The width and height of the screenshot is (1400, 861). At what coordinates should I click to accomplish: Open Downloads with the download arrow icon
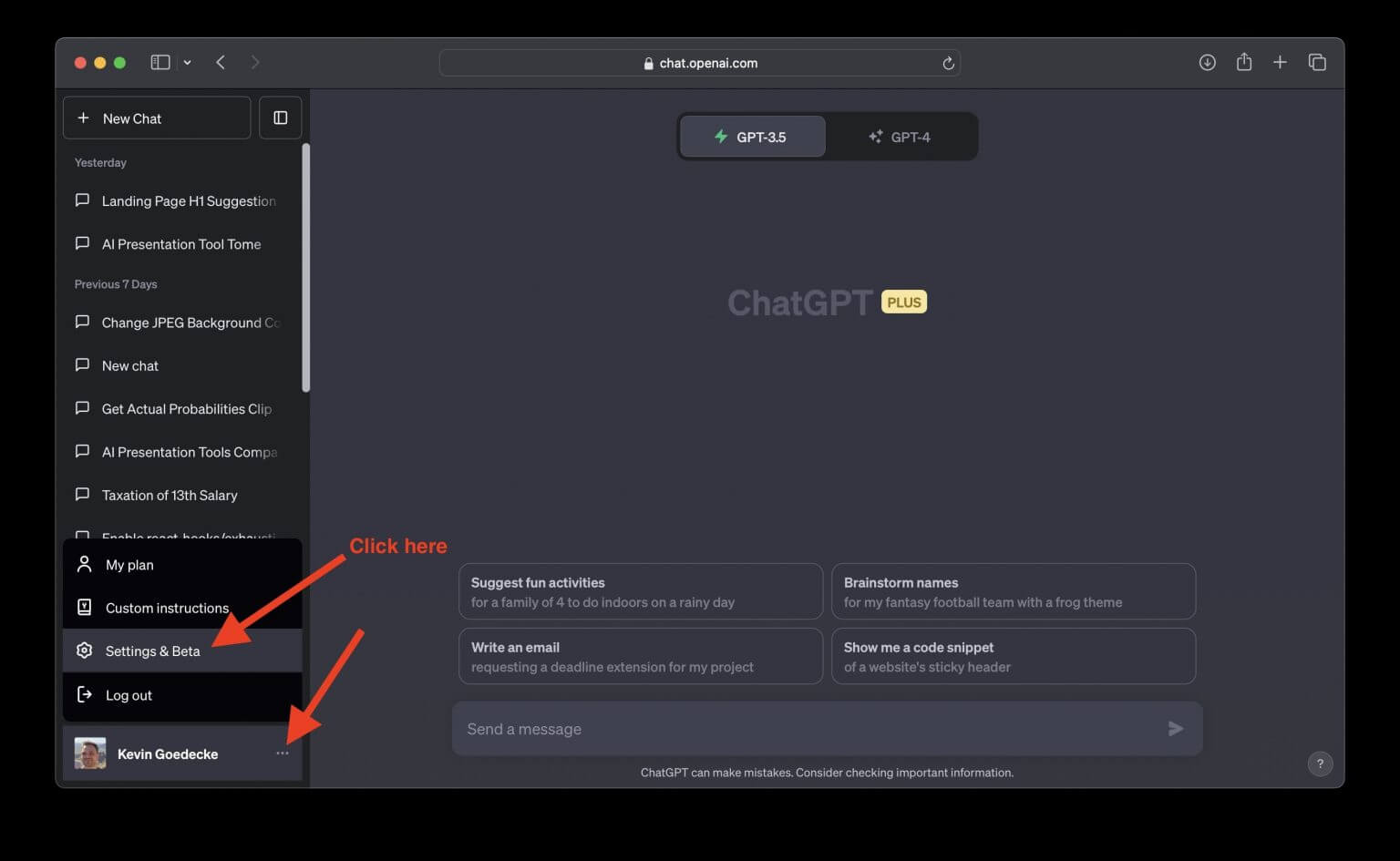coord(1207,61)
